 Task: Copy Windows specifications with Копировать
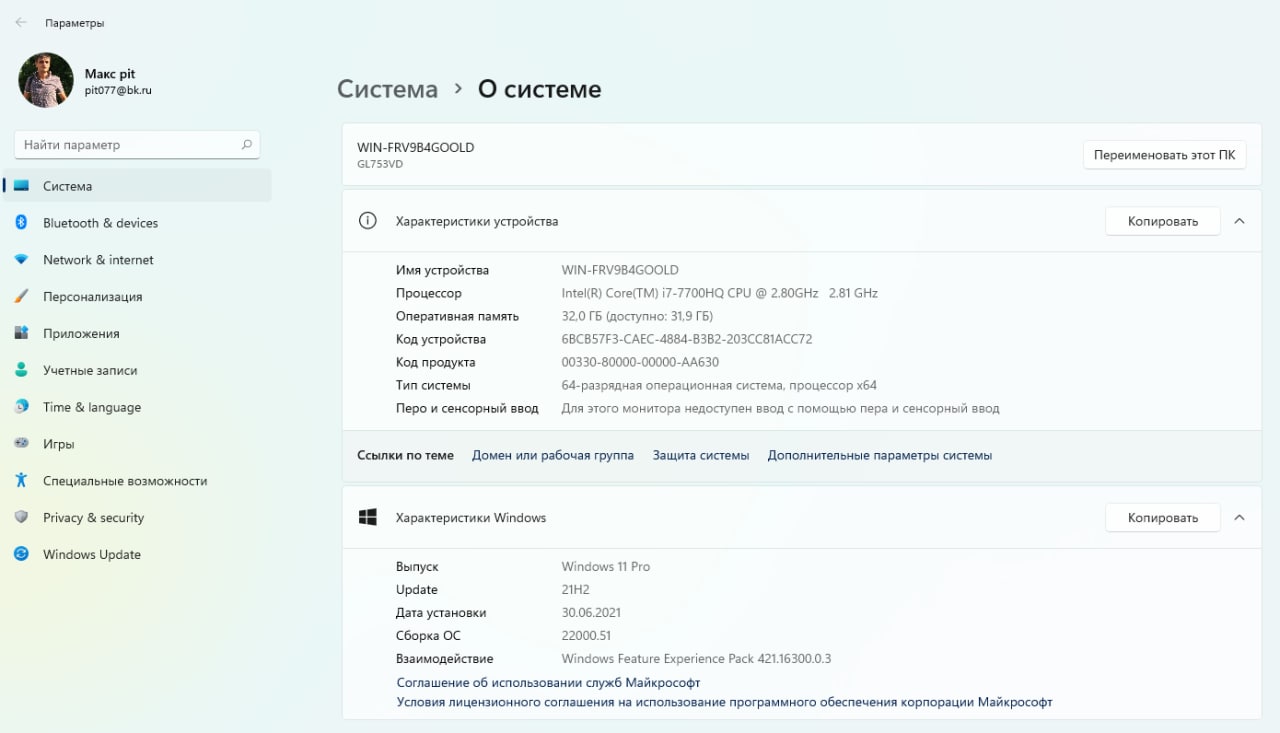tap(1162, 518)
